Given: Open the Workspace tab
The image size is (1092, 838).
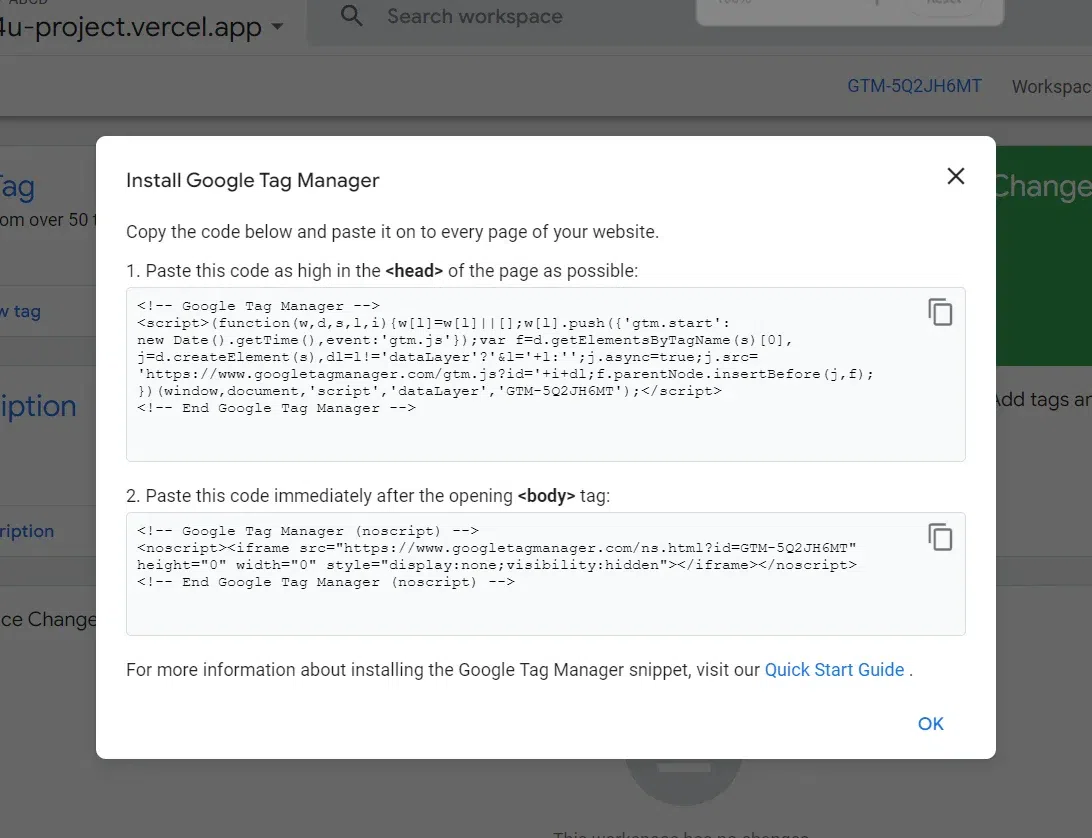Looking at the screenshot, I should (1051, 87).
